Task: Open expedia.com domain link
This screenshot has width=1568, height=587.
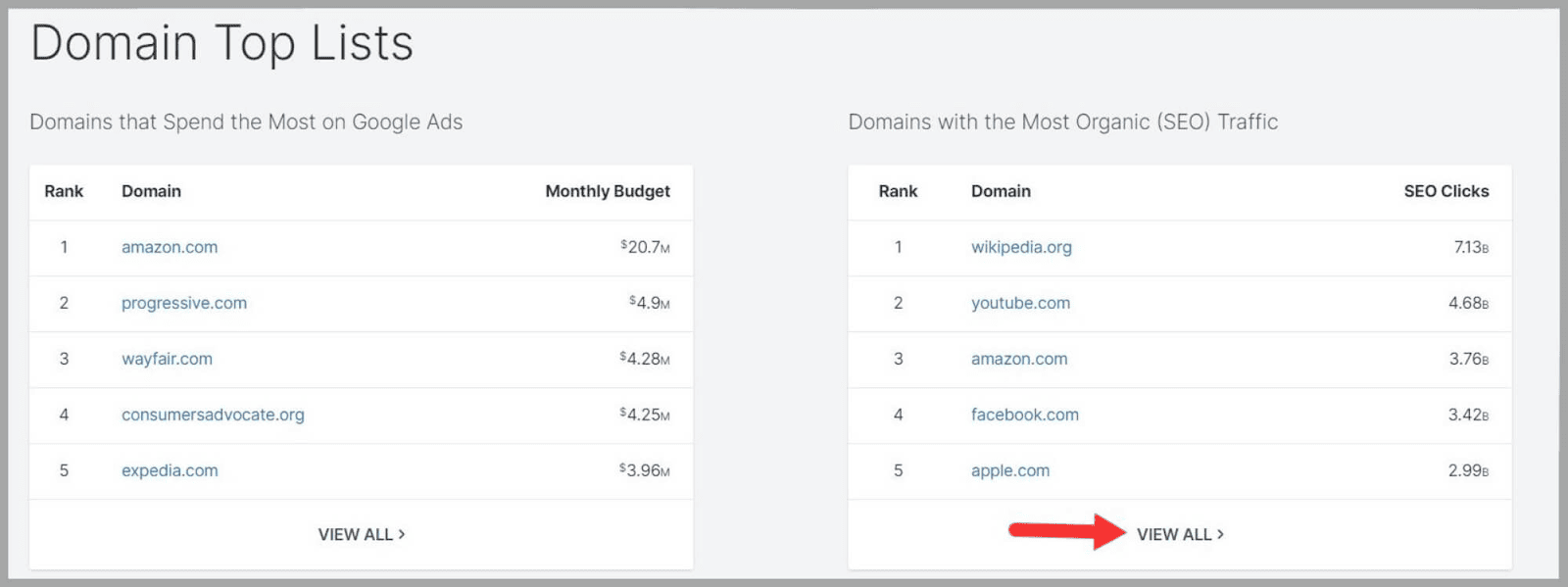Action: pos(170,470)
